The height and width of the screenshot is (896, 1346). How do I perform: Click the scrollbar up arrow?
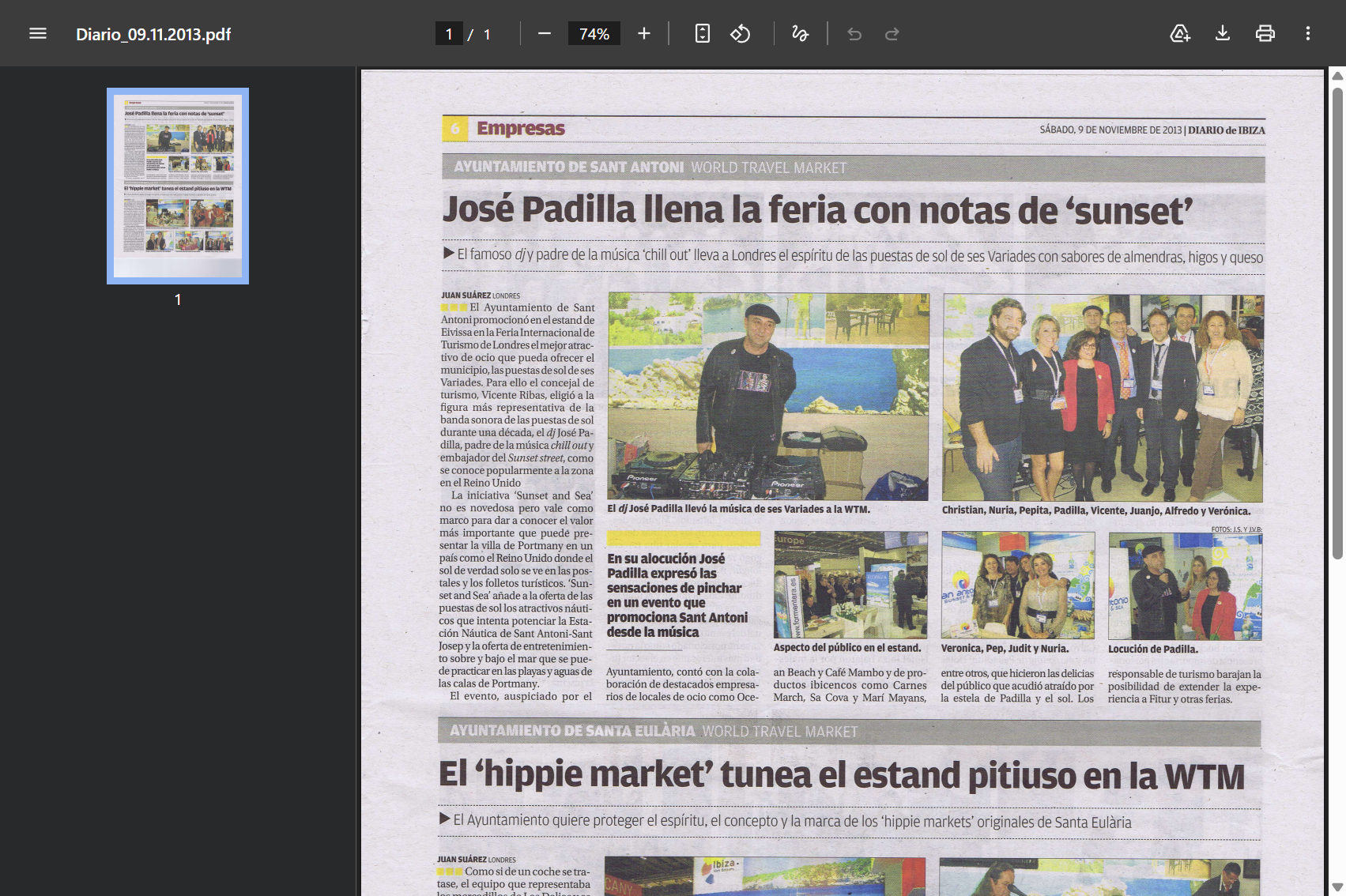point(1337,76)
